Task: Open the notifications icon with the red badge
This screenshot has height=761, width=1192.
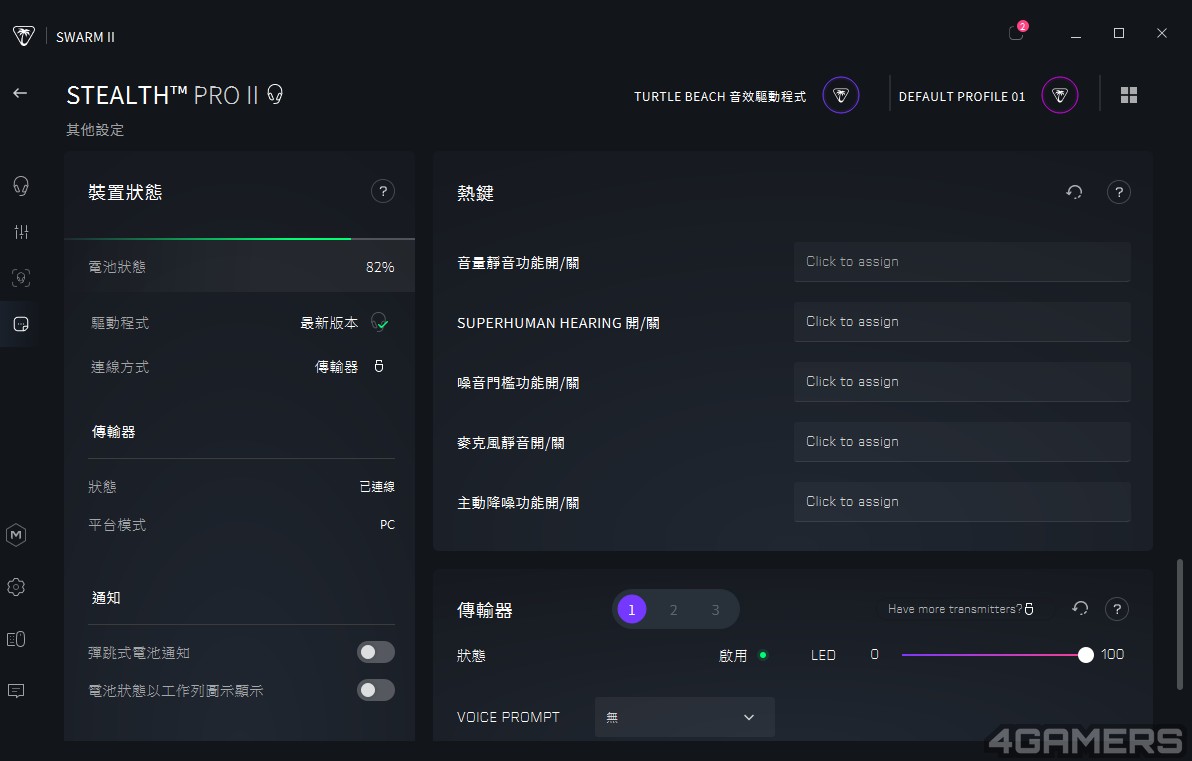Action: point(1016,32)
